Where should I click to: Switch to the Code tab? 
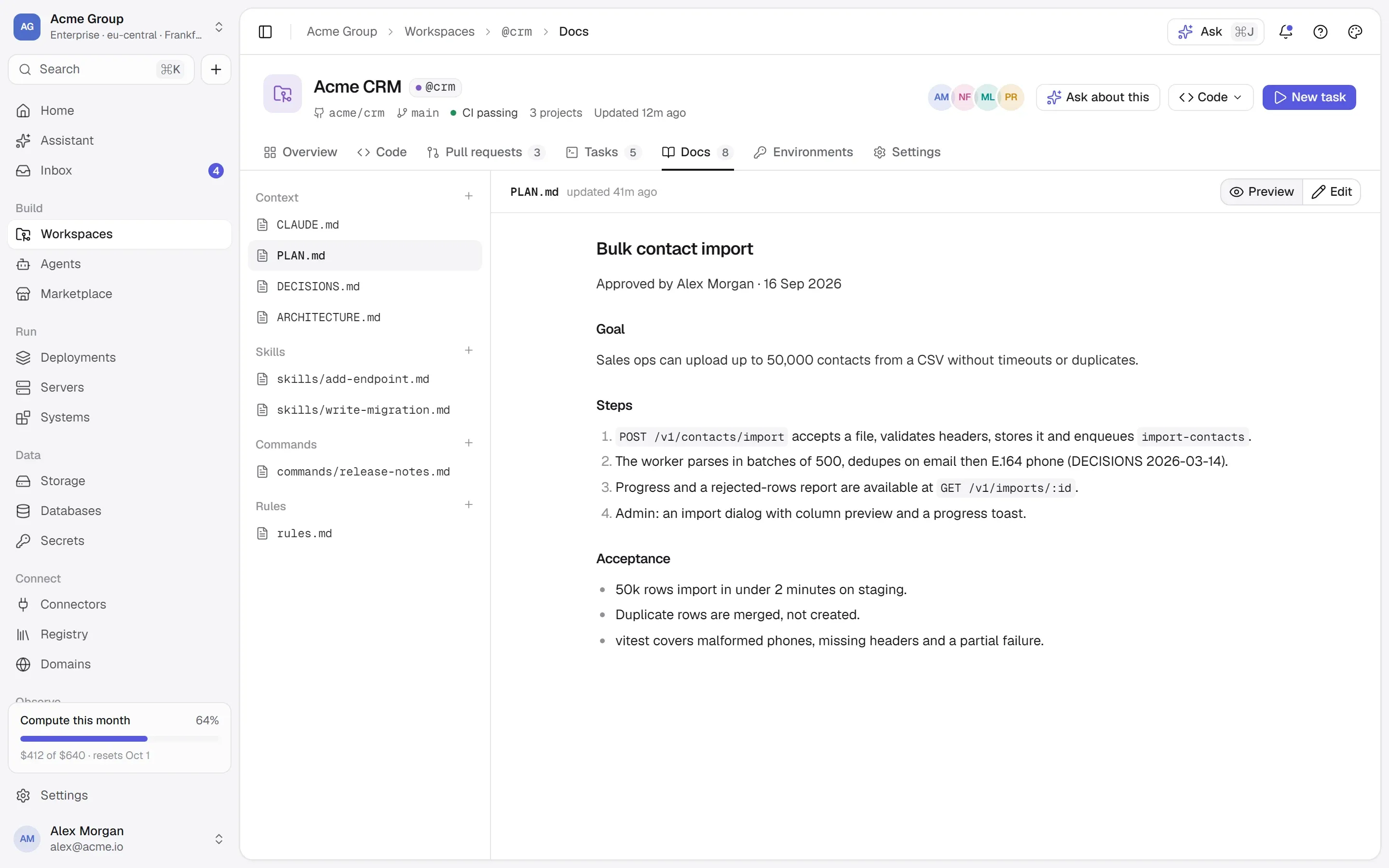[x=381, y=152]
